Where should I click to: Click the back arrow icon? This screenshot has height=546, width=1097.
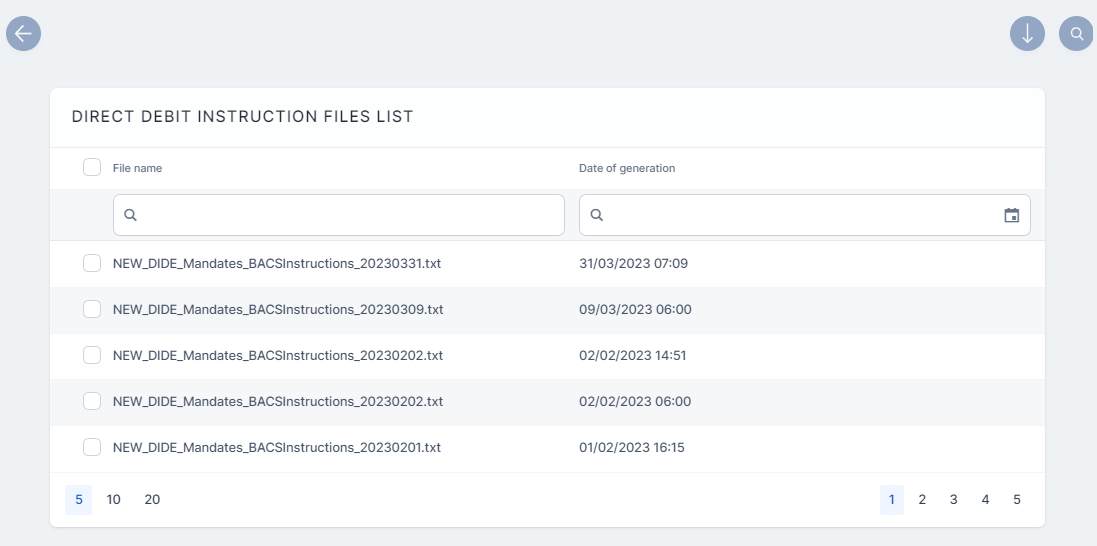23,33
